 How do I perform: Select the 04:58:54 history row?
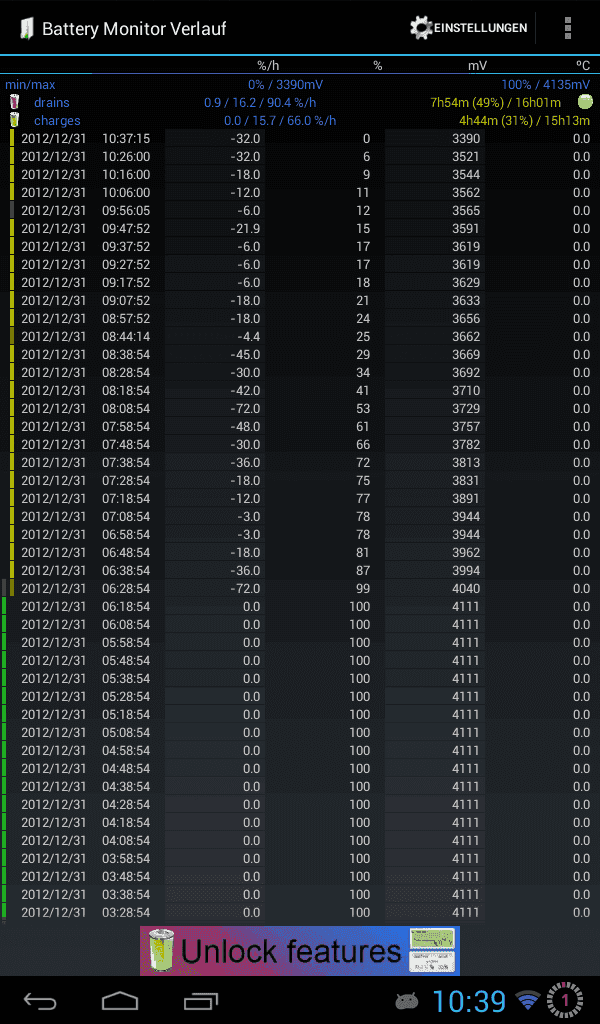coord(300,750)
